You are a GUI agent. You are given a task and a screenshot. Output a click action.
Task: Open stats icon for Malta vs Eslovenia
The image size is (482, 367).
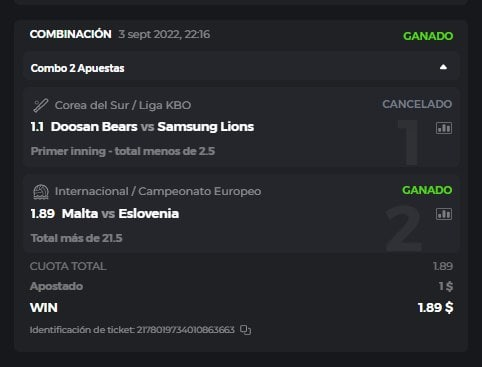(444, 214)
